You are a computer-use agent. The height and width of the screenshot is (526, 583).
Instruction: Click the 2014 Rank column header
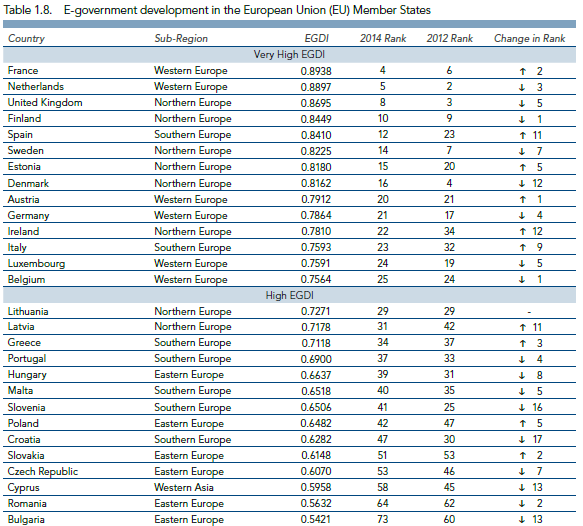[383, 38]
